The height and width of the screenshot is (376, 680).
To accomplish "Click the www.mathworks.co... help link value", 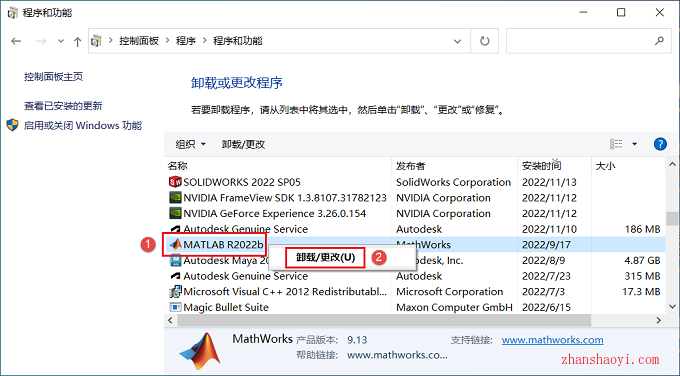I will 397,355.
